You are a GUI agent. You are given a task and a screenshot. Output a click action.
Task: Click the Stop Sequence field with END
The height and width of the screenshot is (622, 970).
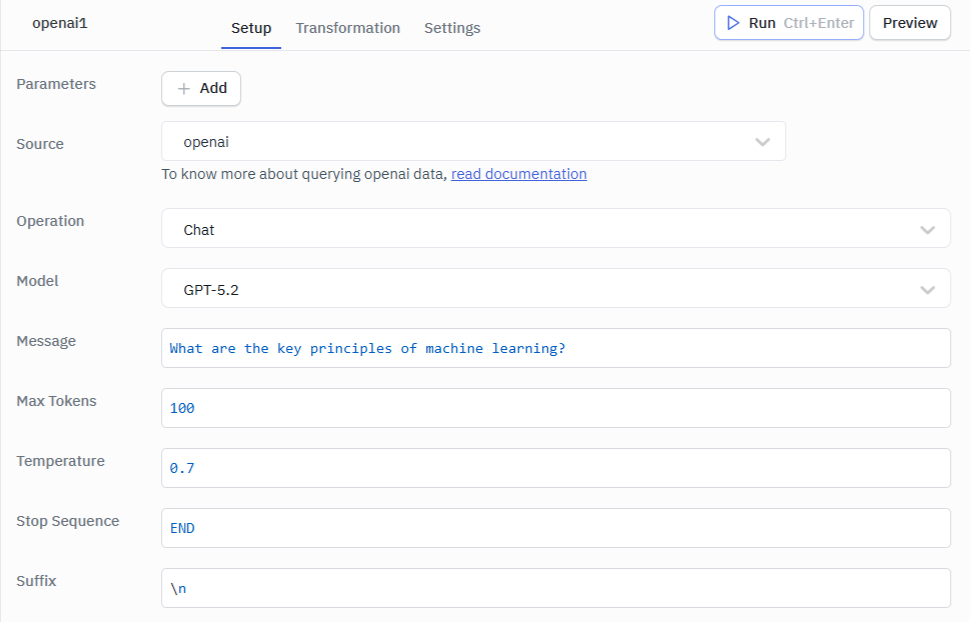(x=556, y=529)
